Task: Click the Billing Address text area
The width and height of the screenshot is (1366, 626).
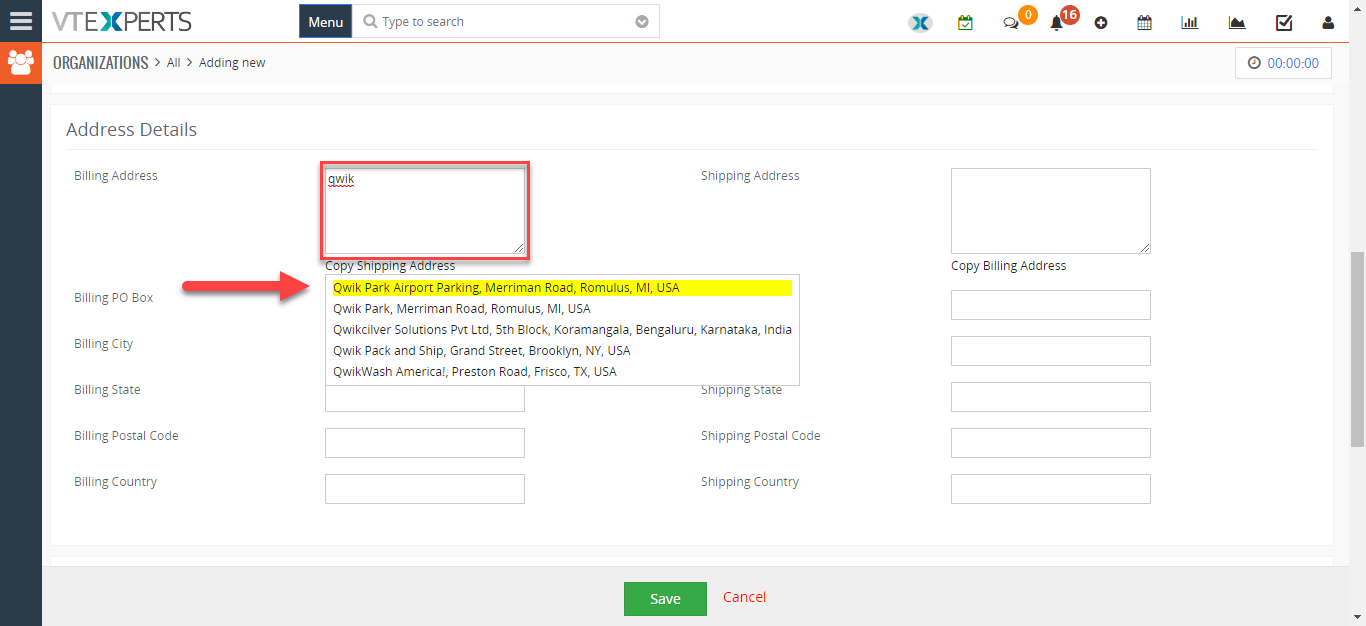Action: coord(425,210)
